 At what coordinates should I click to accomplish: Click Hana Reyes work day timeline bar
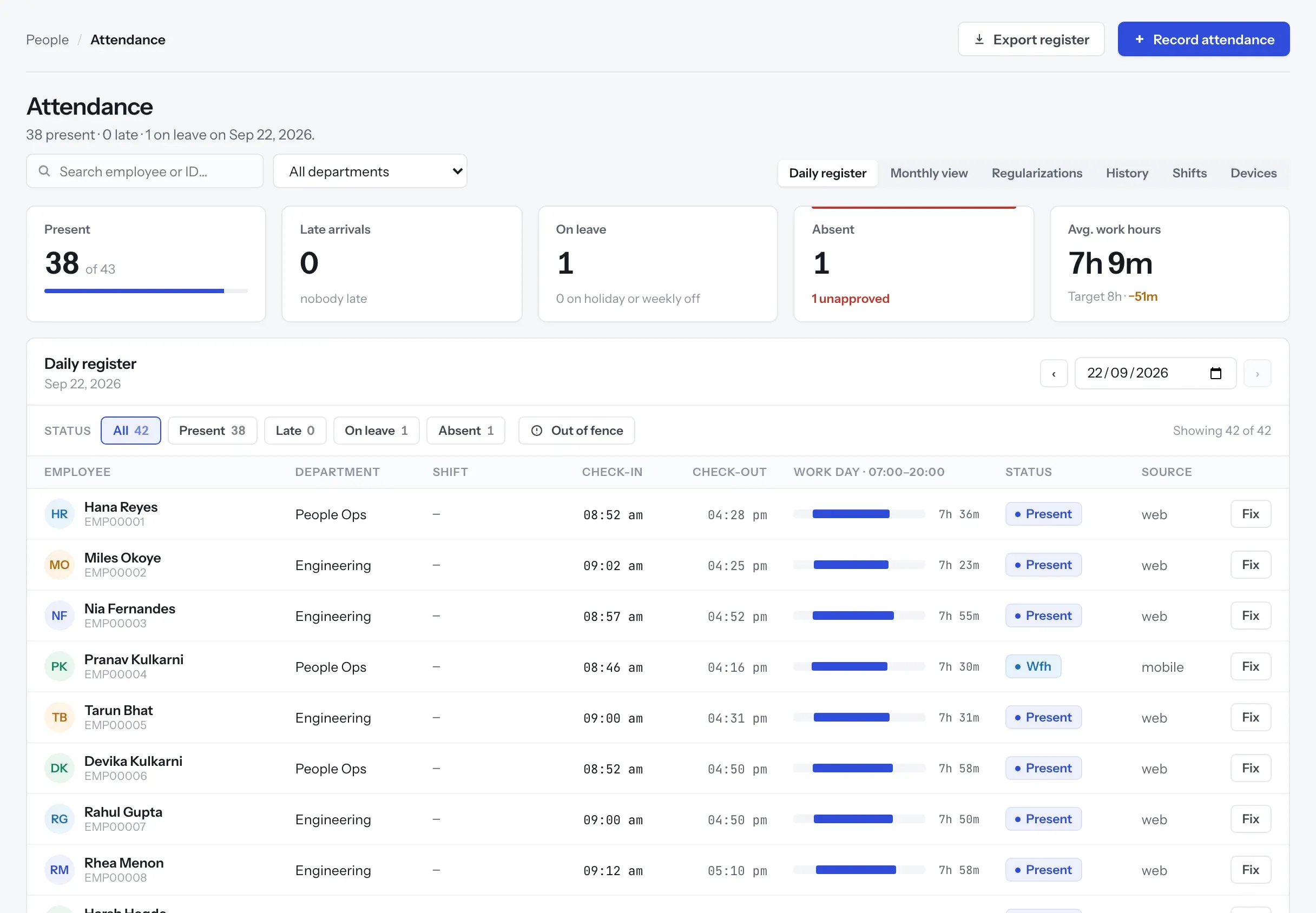tap(859, 514)
